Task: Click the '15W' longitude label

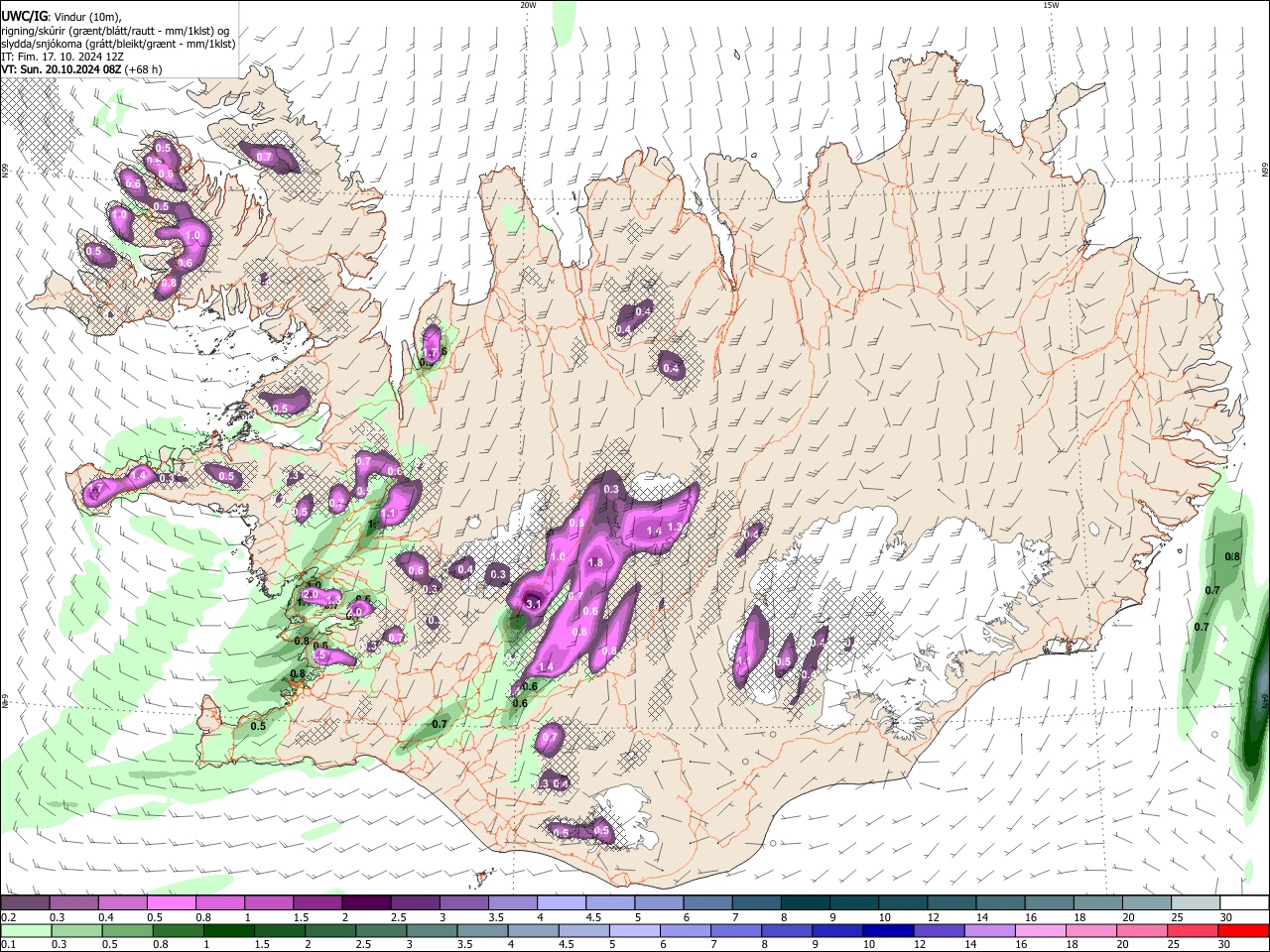Action: (1051, 5)
